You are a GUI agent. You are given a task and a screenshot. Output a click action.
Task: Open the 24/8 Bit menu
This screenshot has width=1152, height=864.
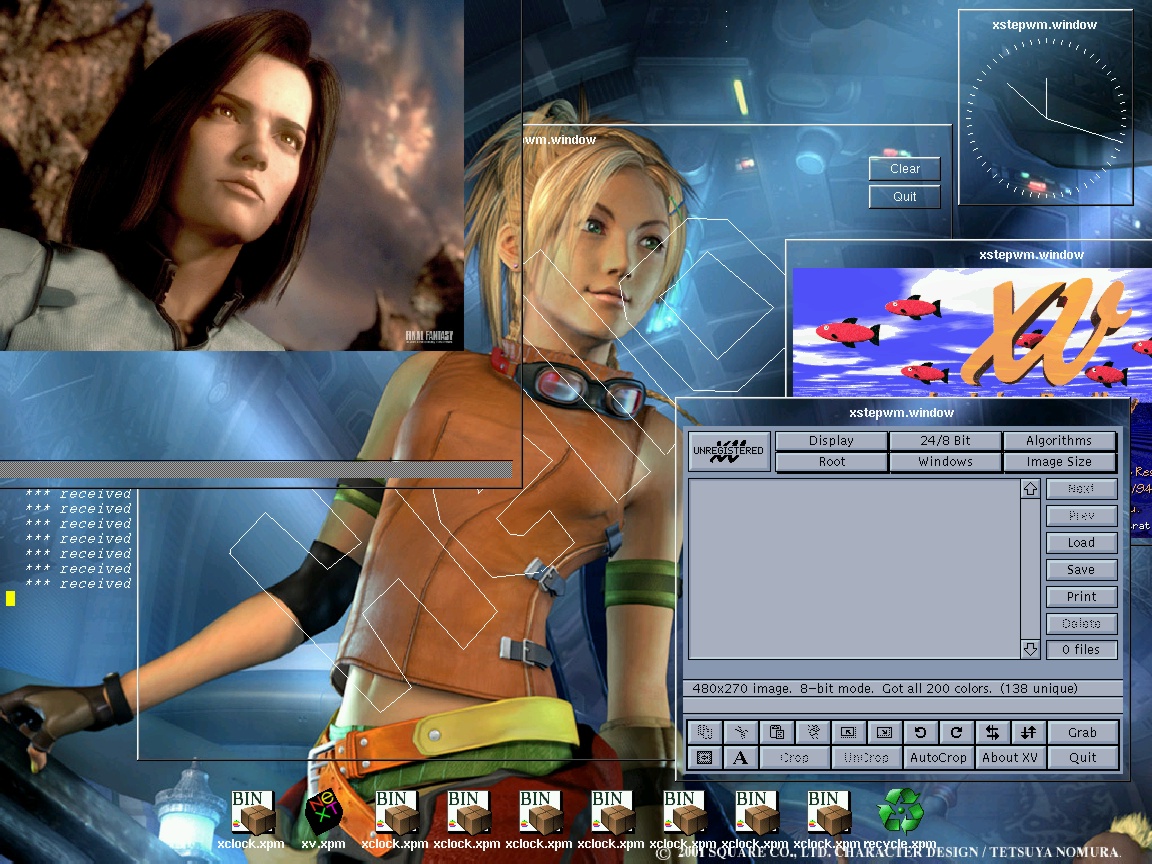tap(945, 441)
